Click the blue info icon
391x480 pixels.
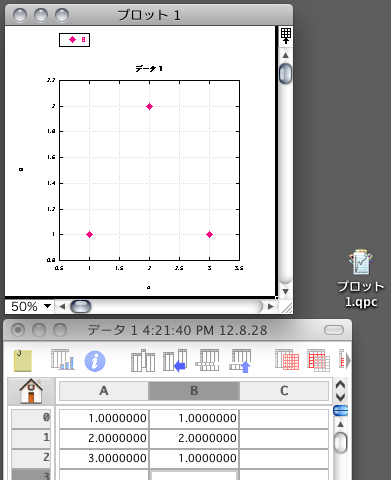[95, 361]
